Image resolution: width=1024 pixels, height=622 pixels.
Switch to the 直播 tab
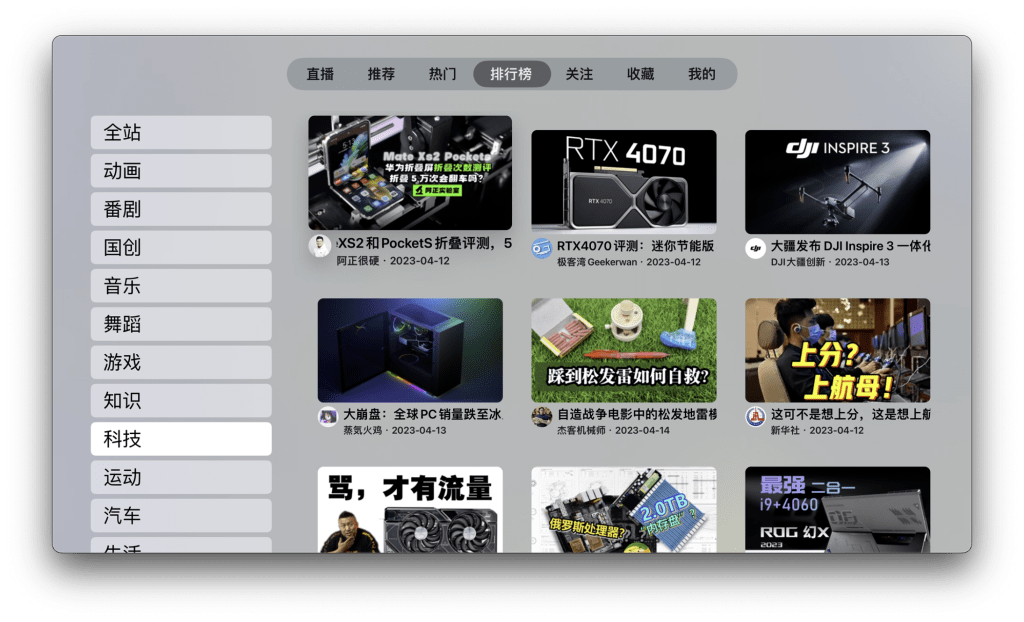coord(320,74)
